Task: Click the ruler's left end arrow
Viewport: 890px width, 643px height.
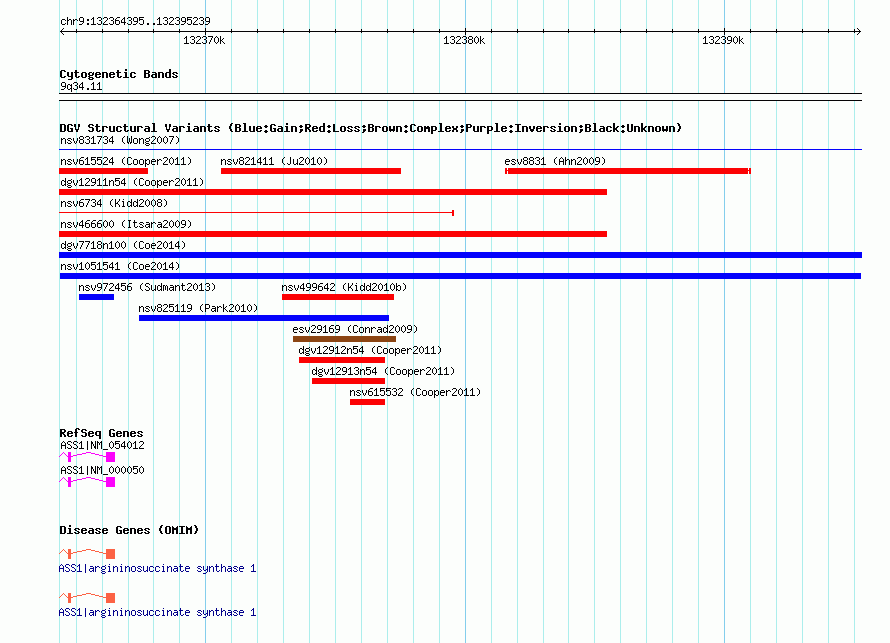Action: pos(62,32)
